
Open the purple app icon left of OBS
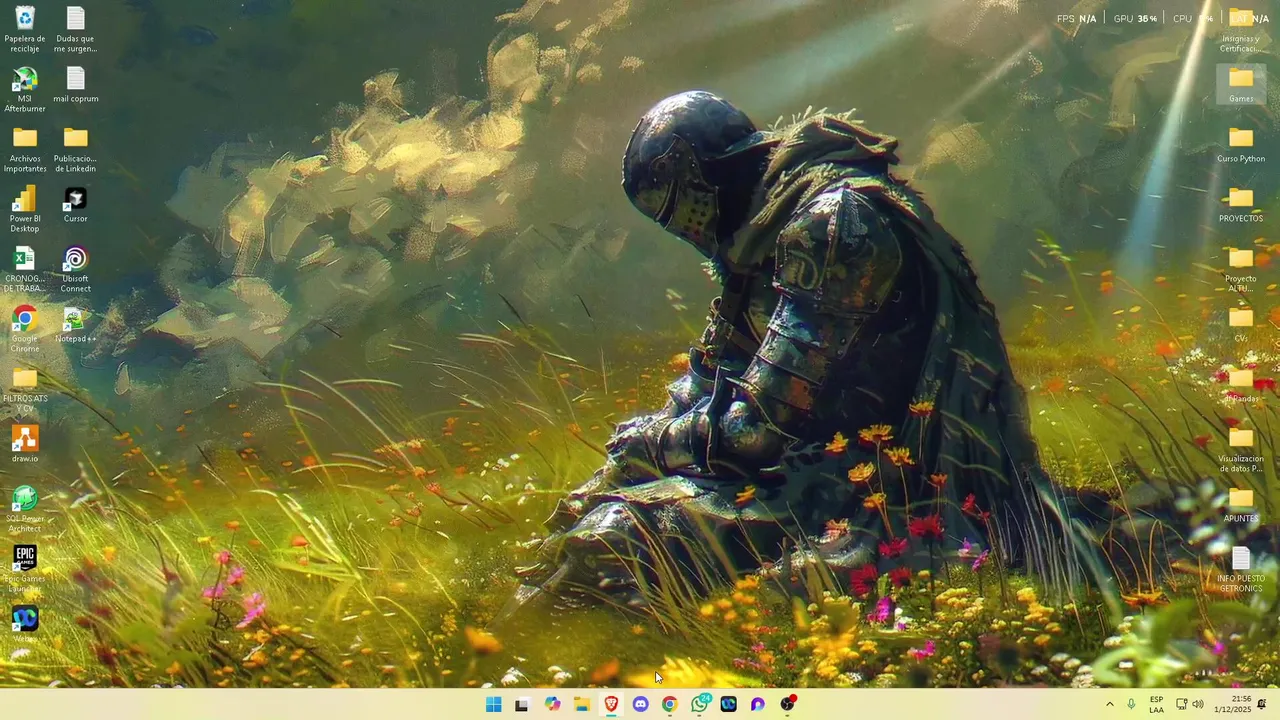point(758,704)
